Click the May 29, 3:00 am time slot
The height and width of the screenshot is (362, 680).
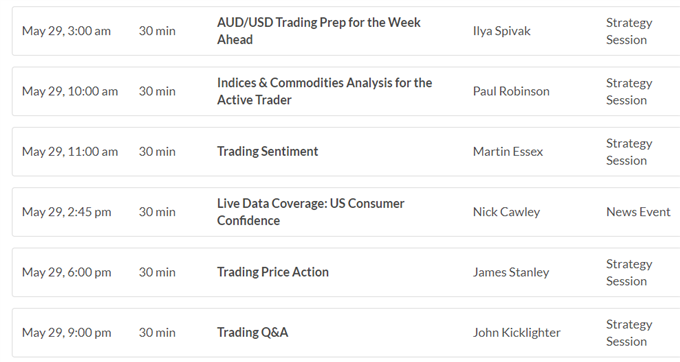(x=66, y=31)
